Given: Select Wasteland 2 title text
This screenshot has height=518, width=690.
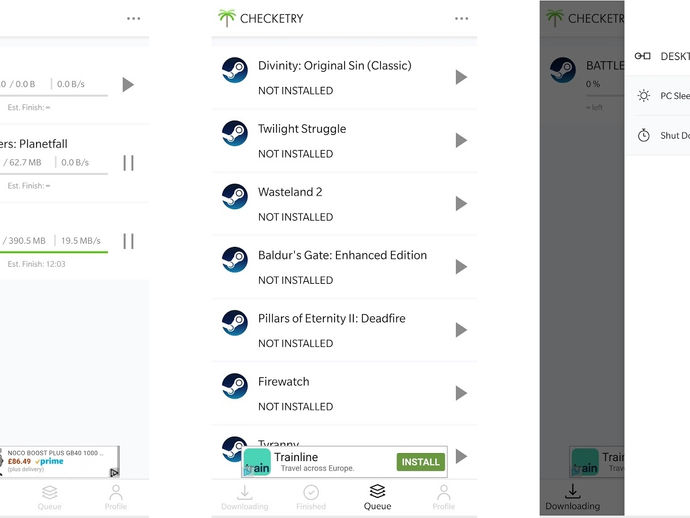Looking at the screenshot, I should click(290, 192).
